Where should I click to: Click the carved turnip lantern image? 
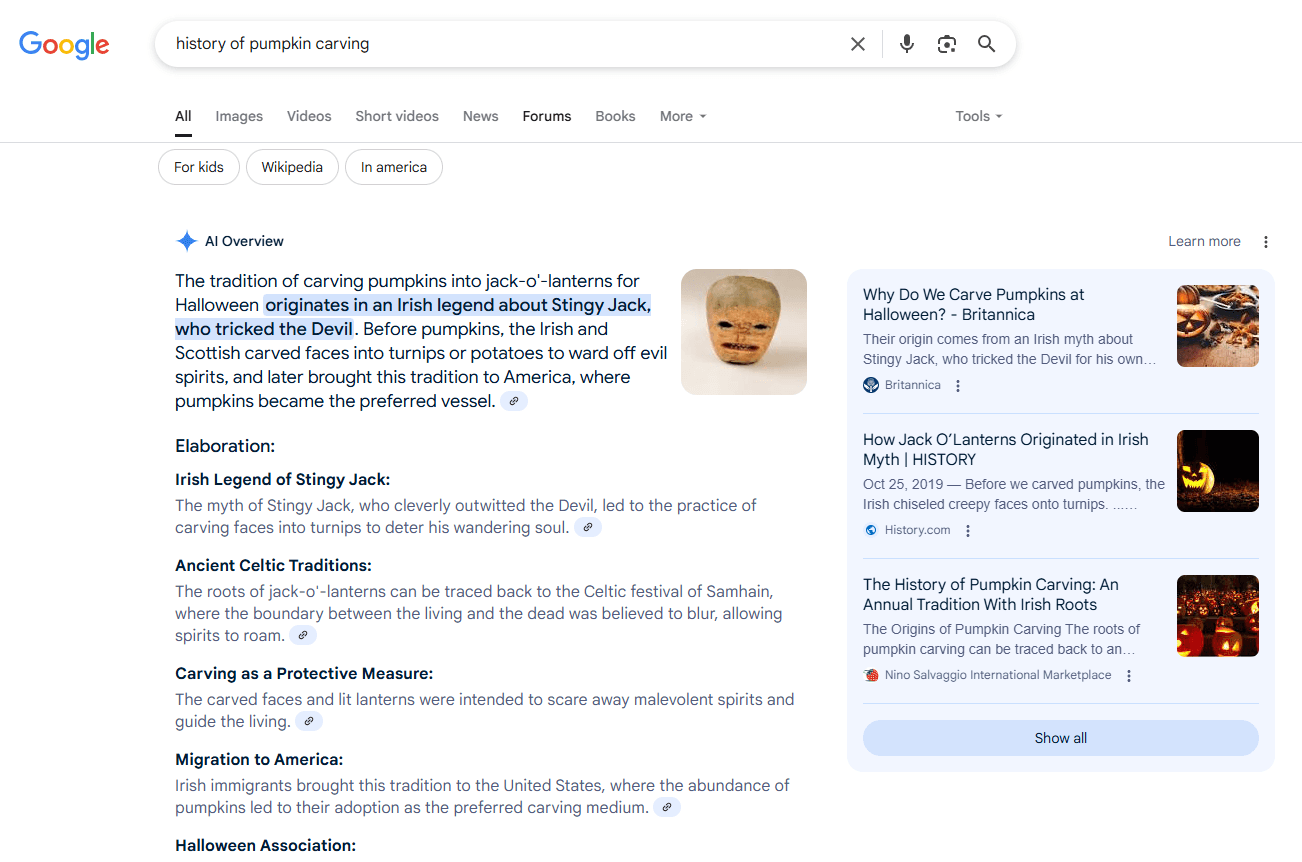744,332
